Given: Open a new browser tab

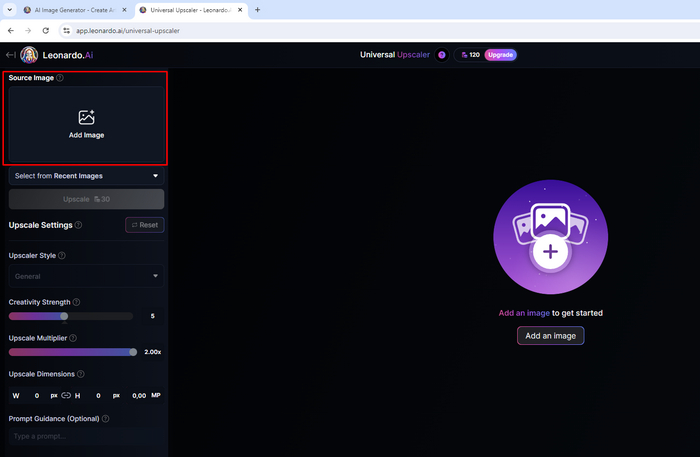Looking at the screenshot, I should pyautogui.click(x=258, y=10).
